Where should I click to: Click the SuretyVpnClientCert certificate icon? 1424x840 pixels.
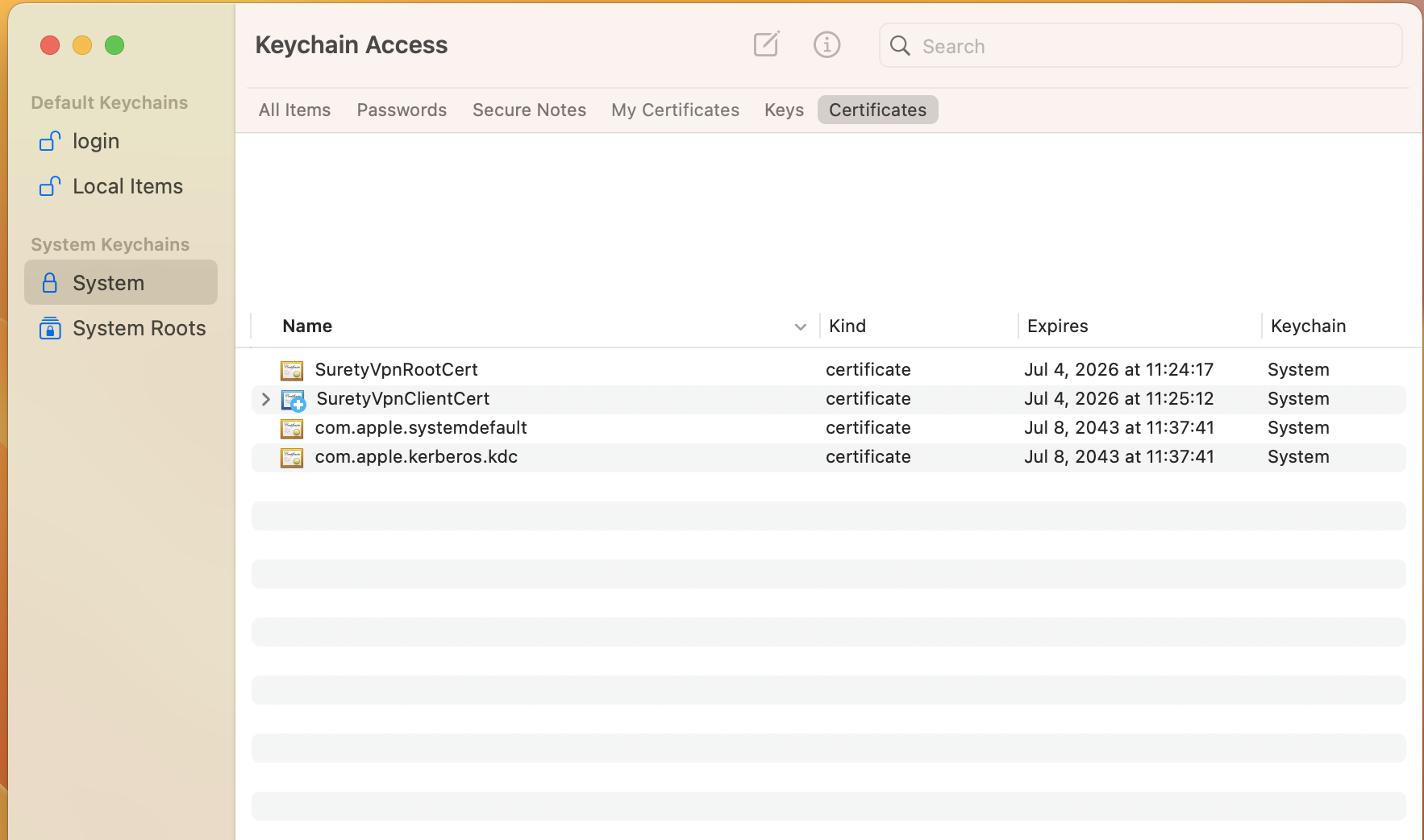pyautogui.click(x=293, y=400)
